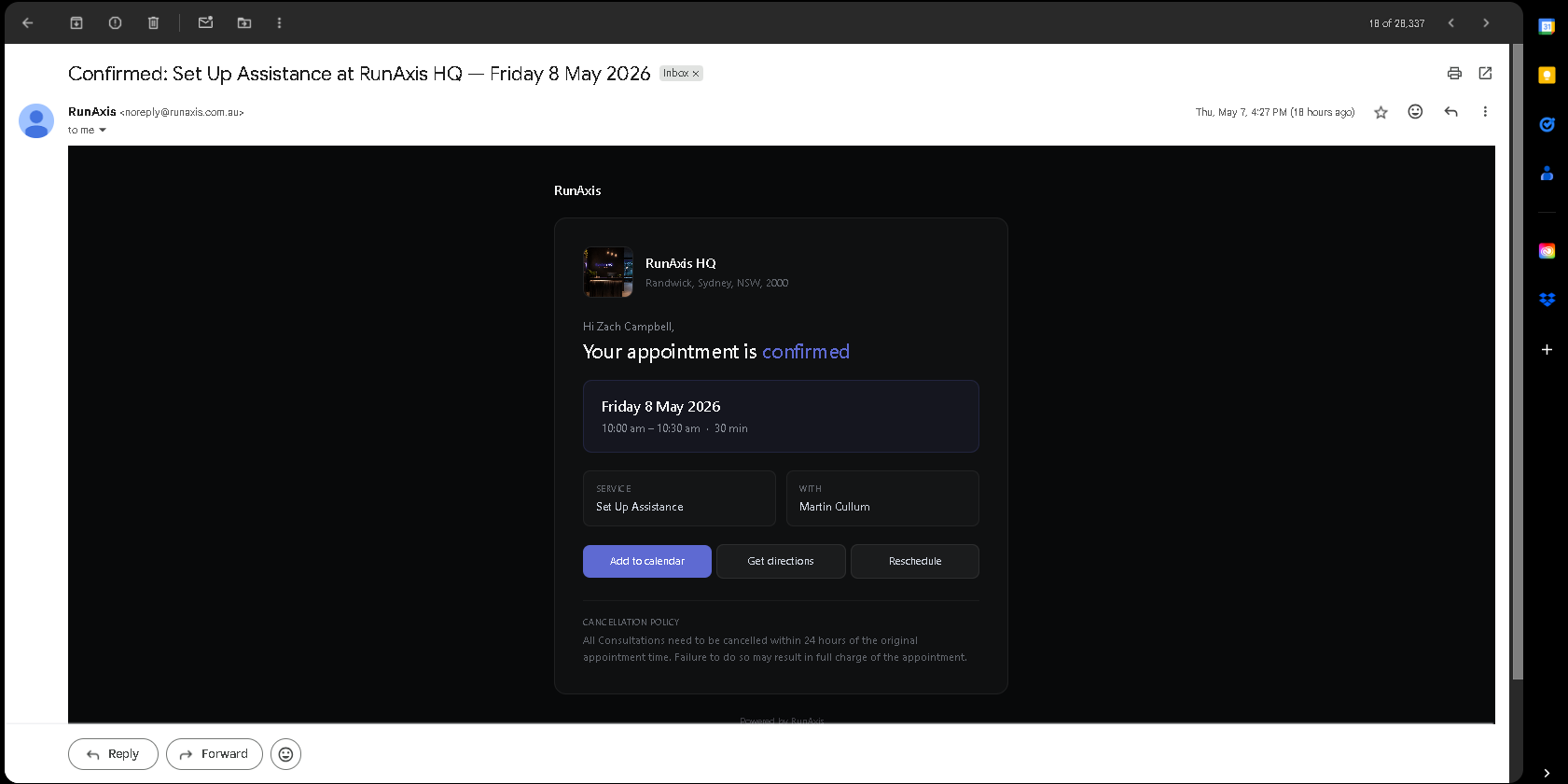The image size is (1568, 784).
Task: Click the emoji reaction button beside Forward
Action: coord(285,754)
